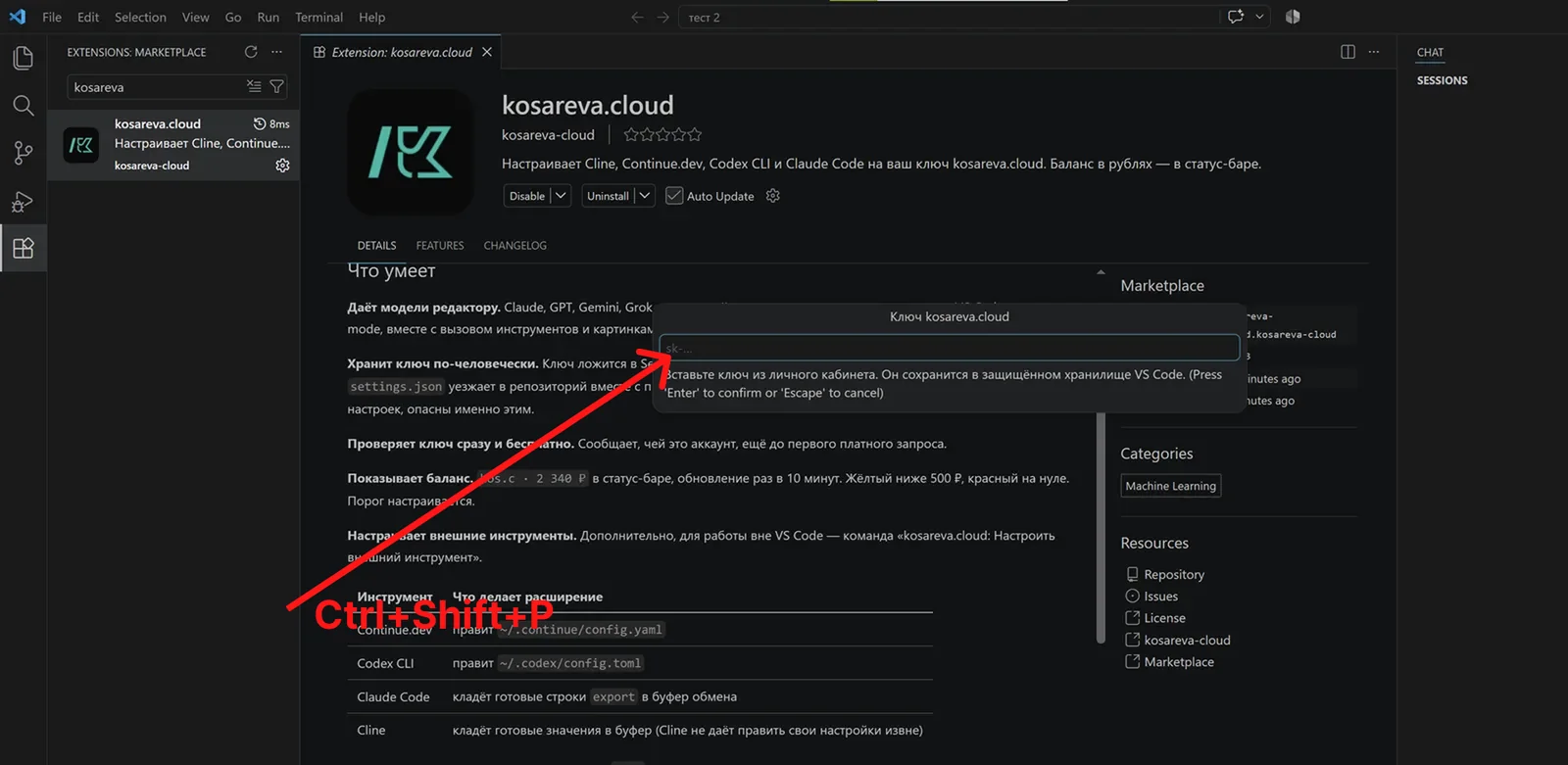Viewport: 1568px width, 765px height.
Task: Select the CHAT panel tab
Action: pos(1430,52)
